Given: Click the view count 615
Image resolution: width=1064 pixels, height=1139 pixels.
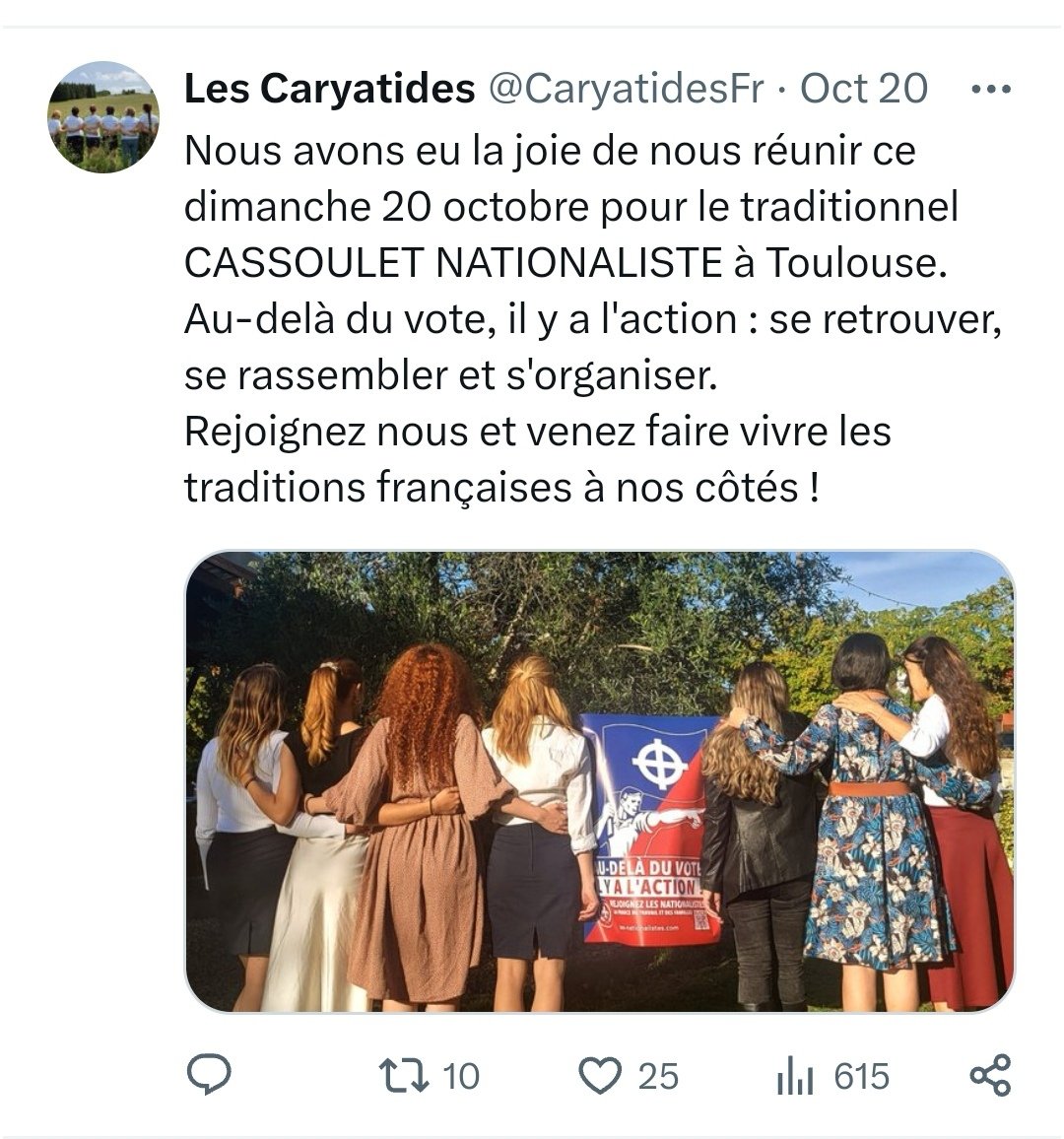Looking at the screenshot, I should (861, 1077).
